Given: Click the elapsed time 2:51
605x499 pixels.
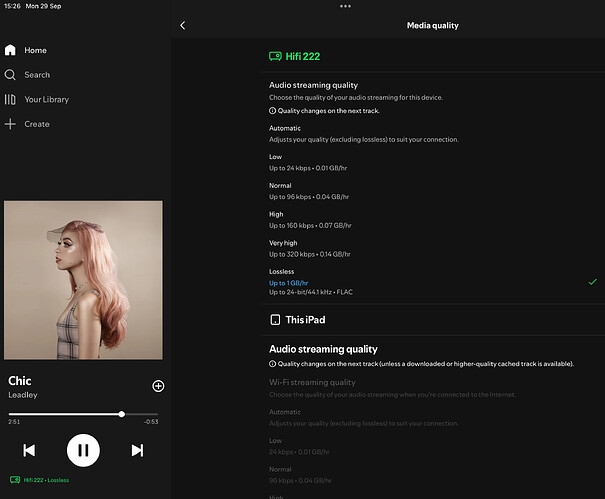Looking at the screenshot, I should [x=14, y=422].
